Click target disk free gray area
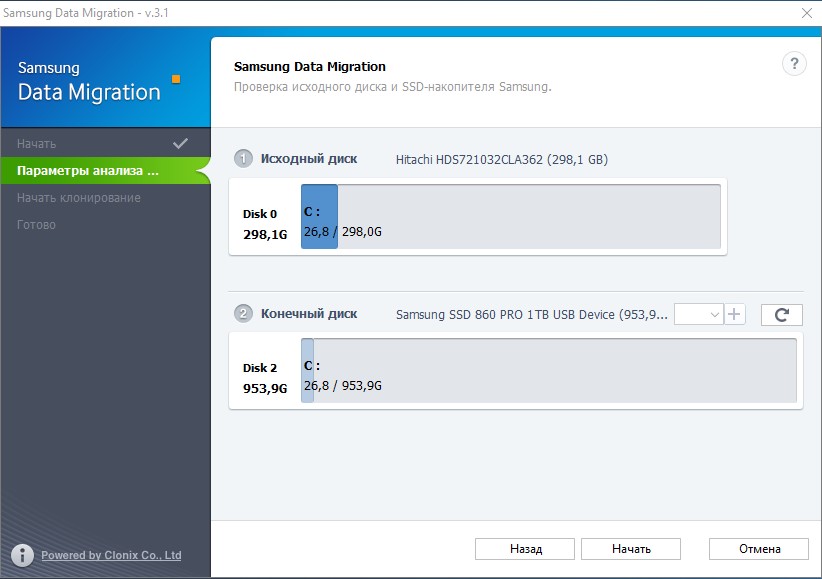This screenshot has width=822, height=579. click(x=555, y=371)
